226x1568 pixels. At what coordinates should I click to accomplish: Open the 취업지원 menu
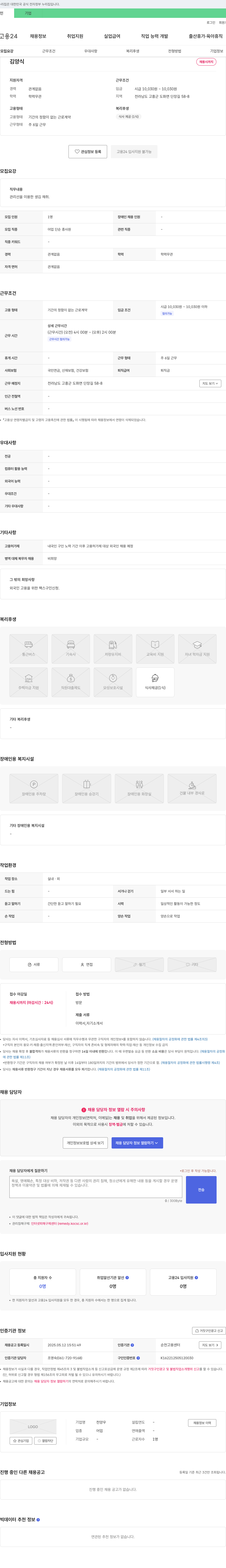(75, 36)
